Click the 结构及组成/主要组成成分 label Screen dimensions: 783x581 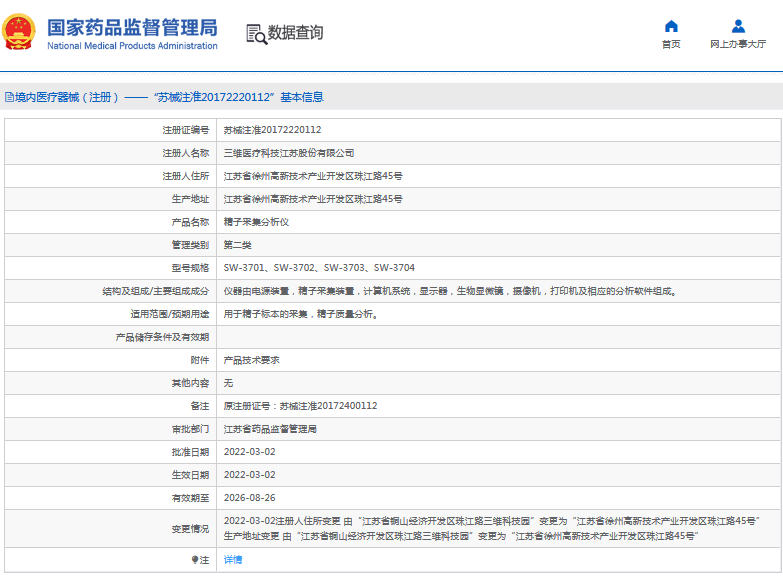(x=156, y=291)
